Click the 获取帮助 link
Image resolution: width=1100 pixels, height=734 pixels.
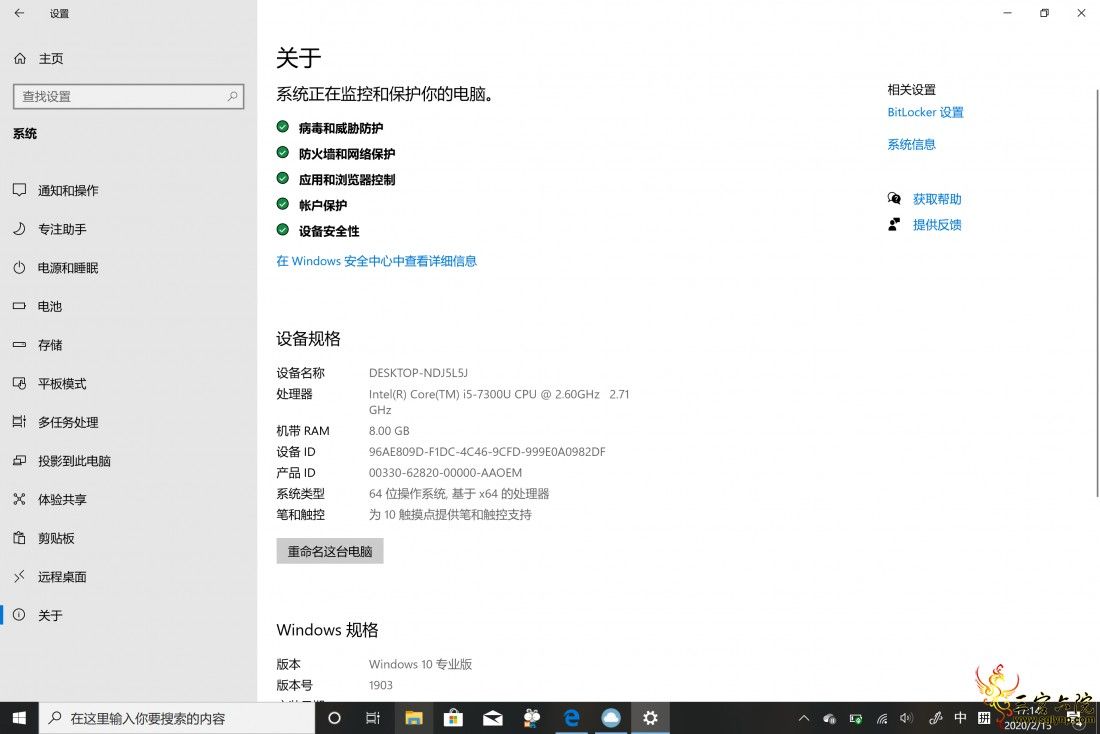937,199
